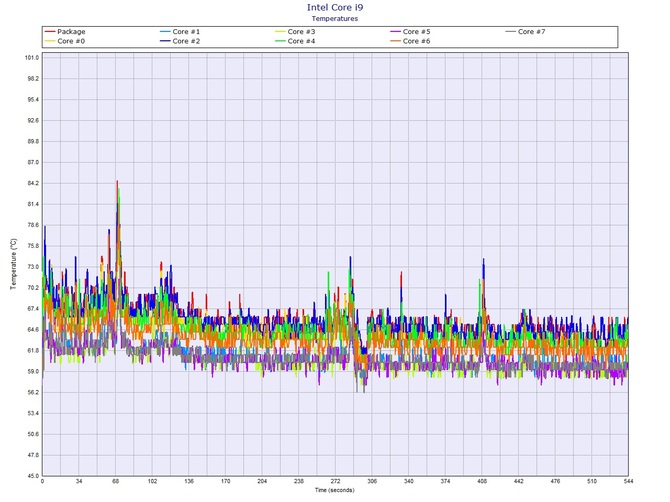The height and width of the screenshot is (502, 670).
Task: Click the Core #5 legend entry
Action: tap(410, 32)
